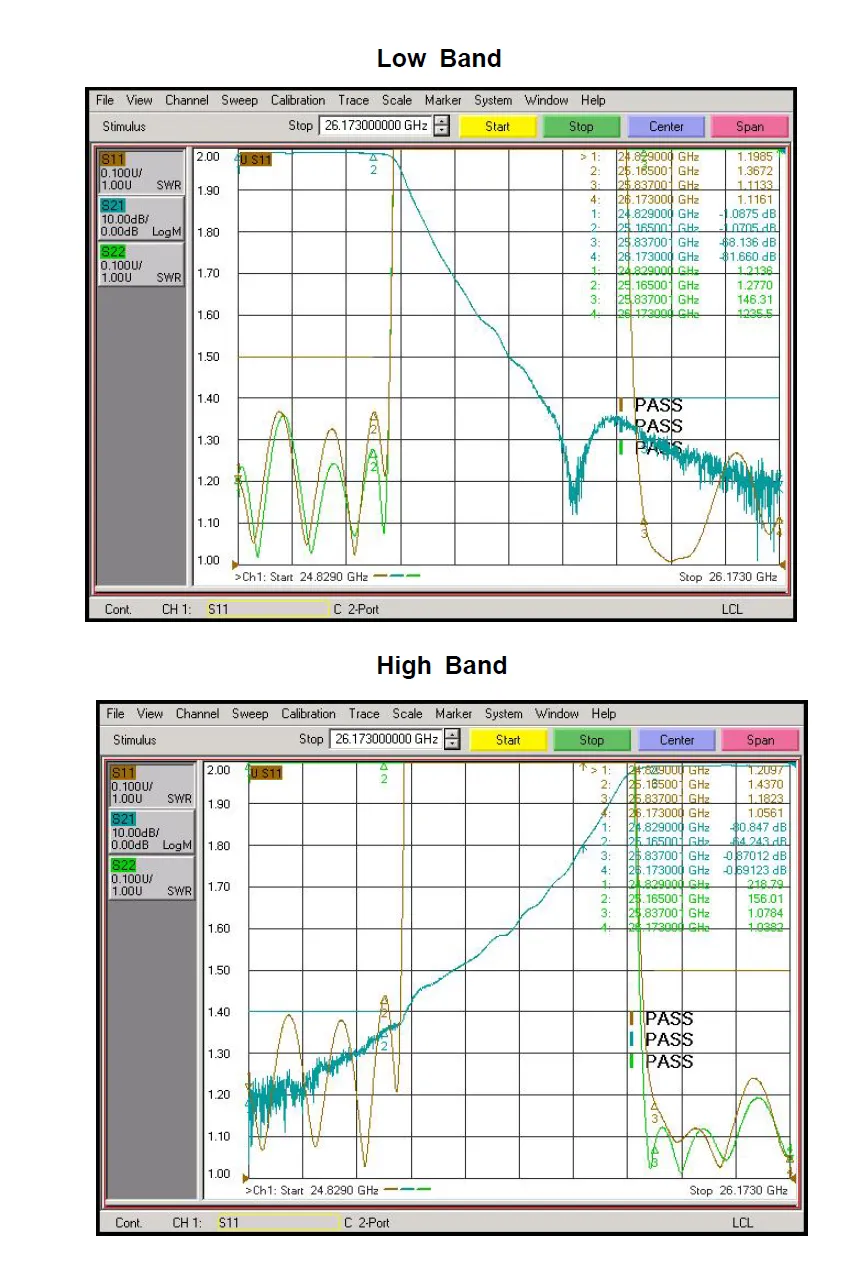Image resolution: width=863 pixels, height=1269 pixels.
Task: Open the Trace menu in Low Band window
Action: tap(353, 100)
